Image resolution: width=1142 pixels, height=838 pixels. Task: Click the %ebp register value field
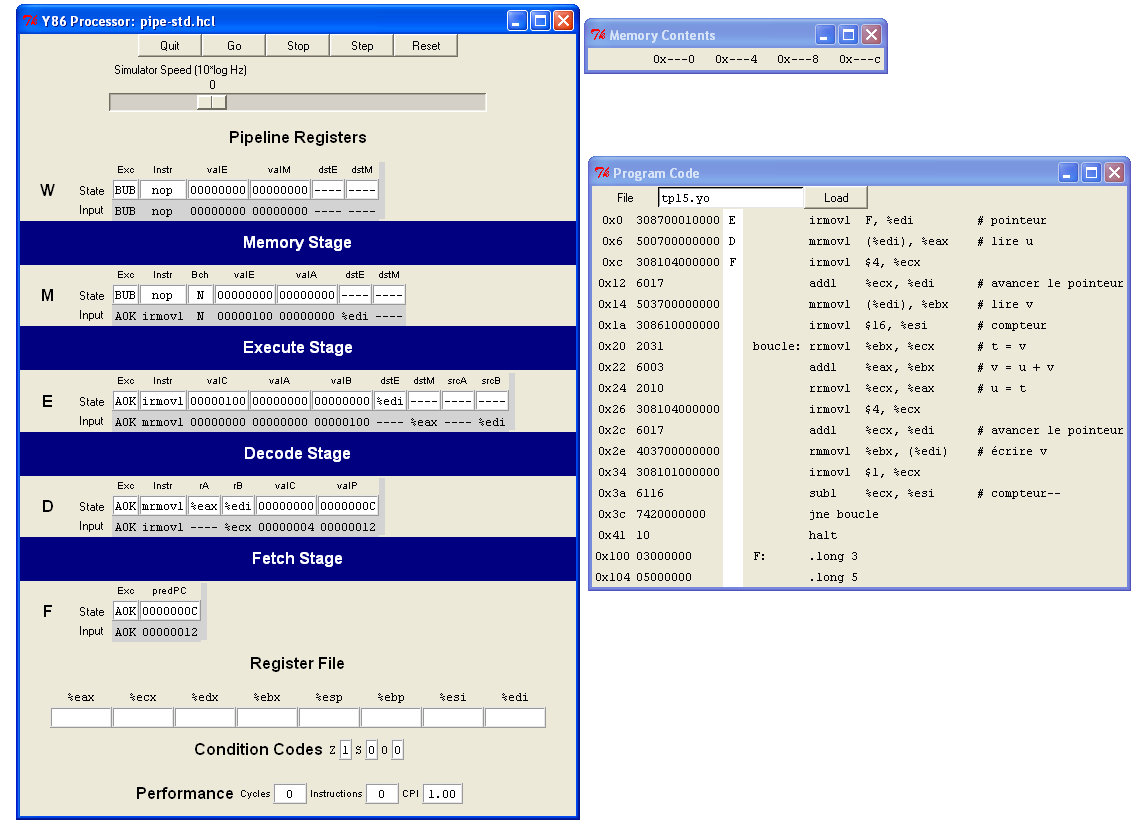pyautogui.click(x=390, y=717)
